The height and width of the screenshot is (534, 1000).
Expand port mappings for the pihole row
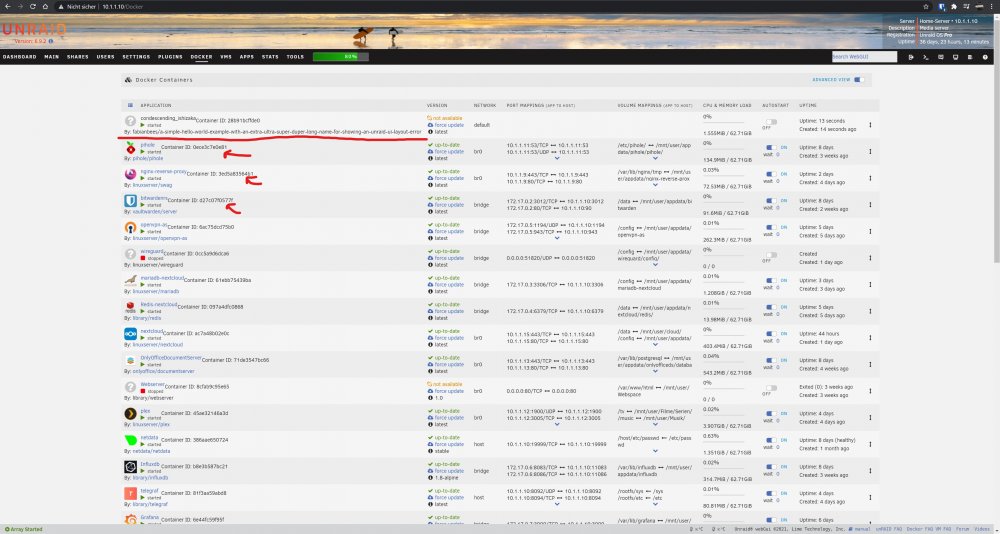click(x=557, y=158)
